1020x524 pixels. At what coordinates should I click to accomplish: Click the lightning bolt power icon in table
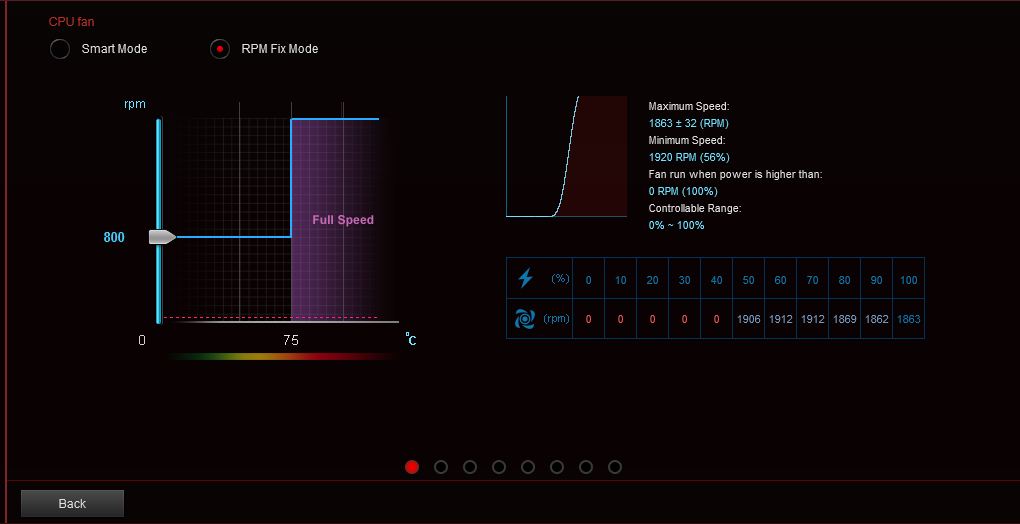(x=525, y=279)
